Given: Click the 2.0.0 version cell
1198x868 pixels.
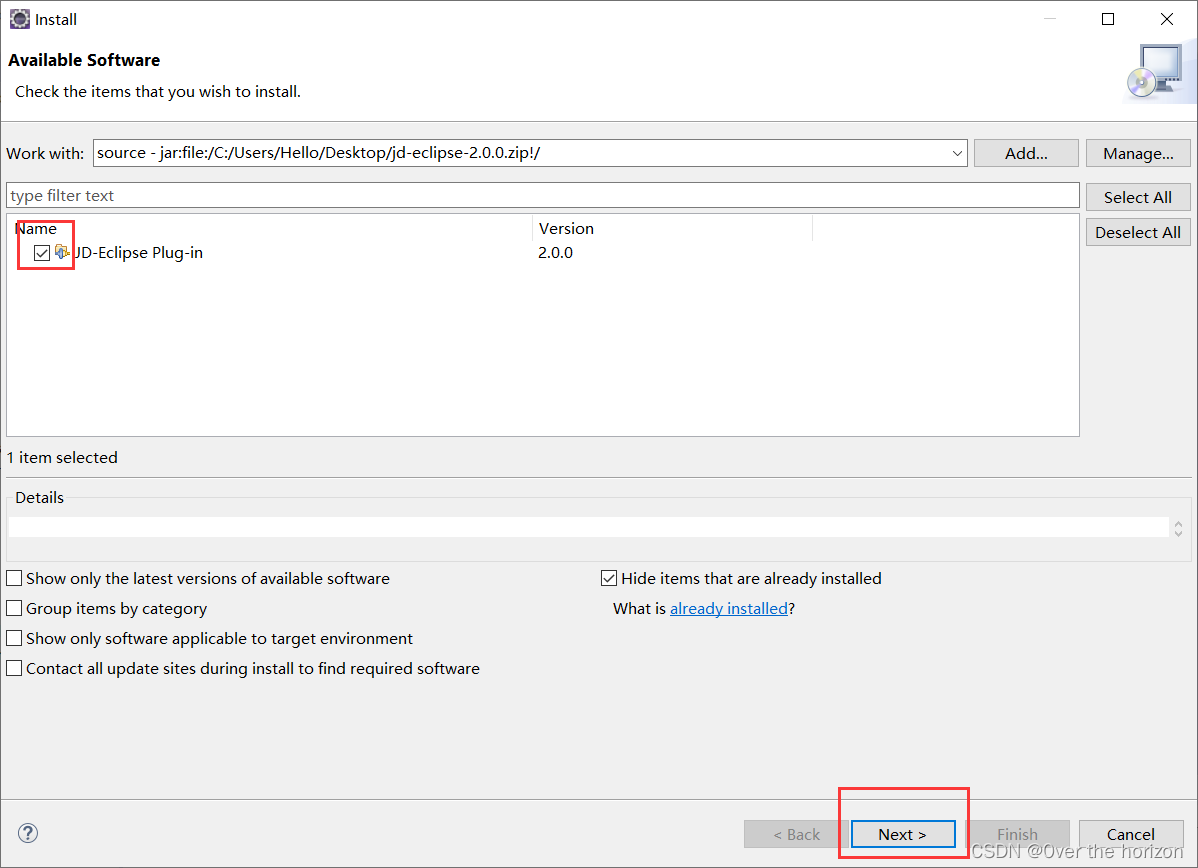Looking at the screenshot, I should (555, 253).
